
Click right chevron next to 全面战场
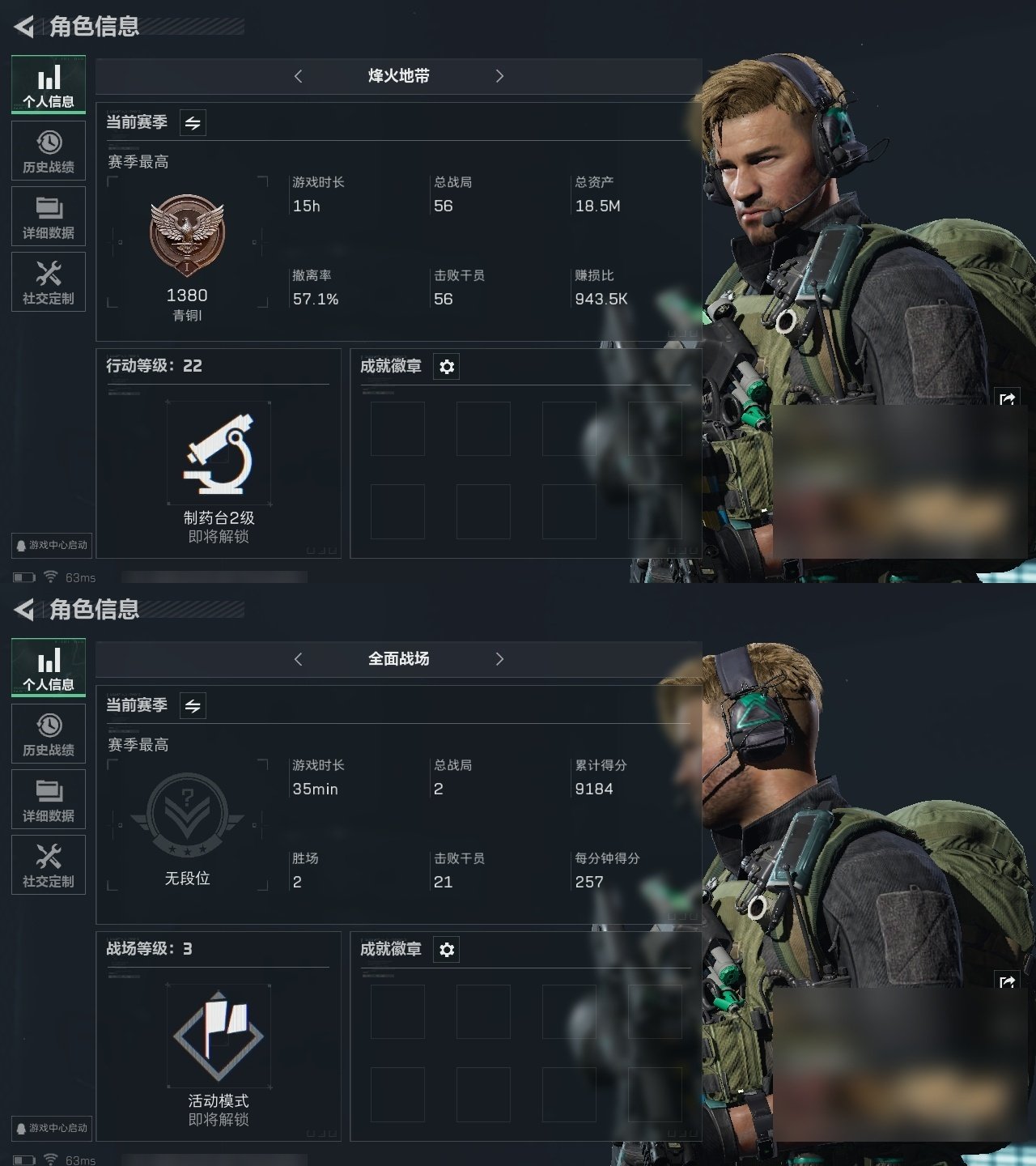point(499,659)
